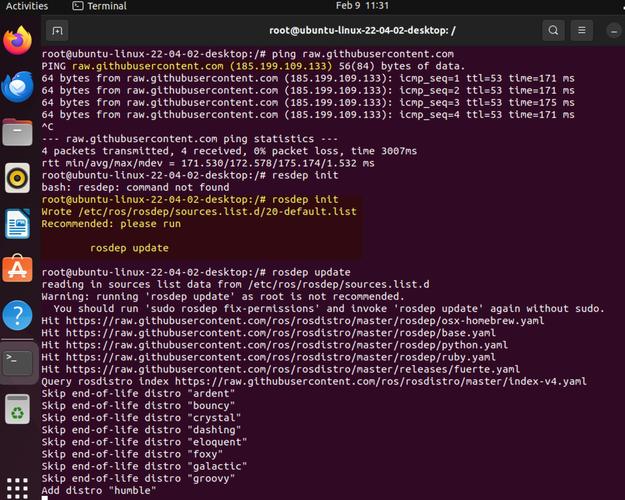
Task: Click the terminal window title text
Action: point(362,30)
